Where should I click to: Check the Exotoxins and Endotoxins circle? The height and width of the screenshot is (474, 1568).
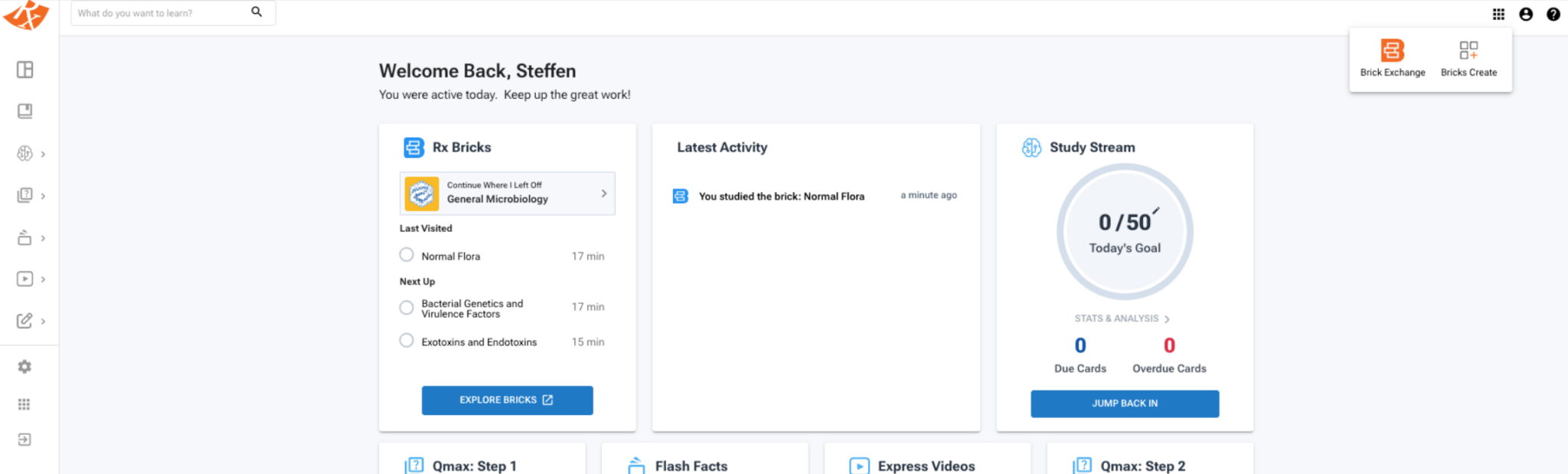(x=407, y=341)
